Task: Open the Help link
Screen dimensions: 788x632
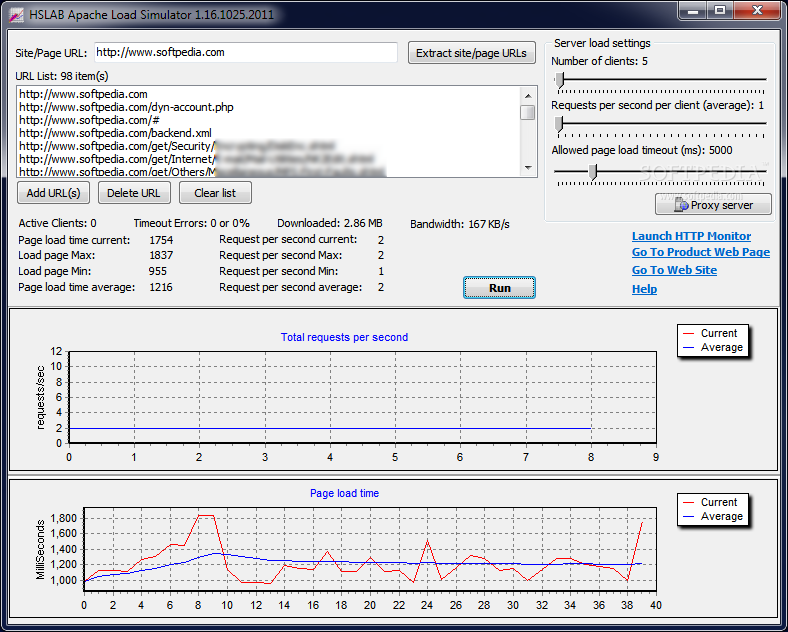Action: pyautogui.click(x=644, y=289)
